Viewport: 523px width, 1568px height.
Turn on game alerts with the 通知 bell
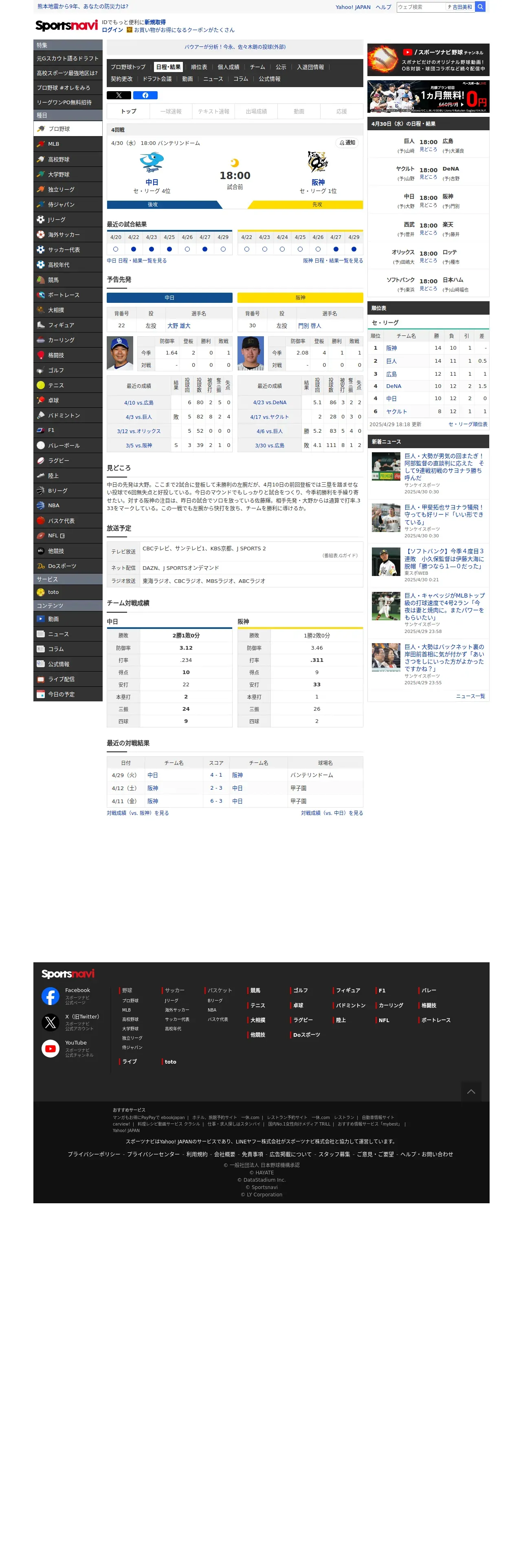pyautogui.click(x=347, y=142)
